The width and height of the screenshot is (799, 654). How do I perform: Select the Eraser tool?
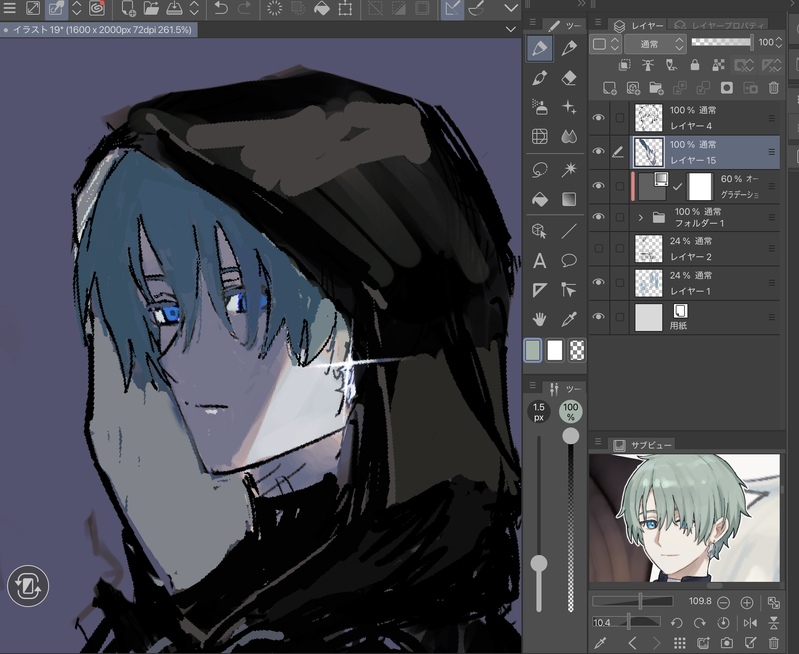coord(569,78)
